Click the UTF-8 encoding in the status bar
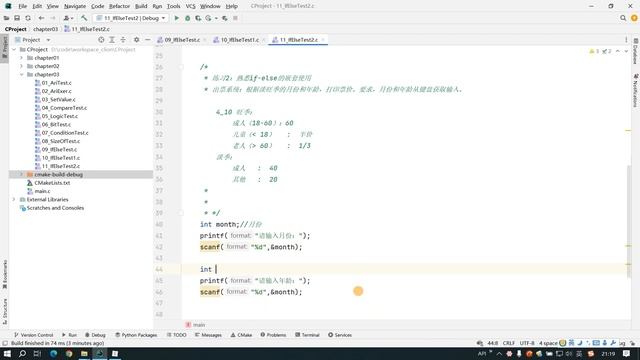640x360 pixels. [x=527, y=343]
